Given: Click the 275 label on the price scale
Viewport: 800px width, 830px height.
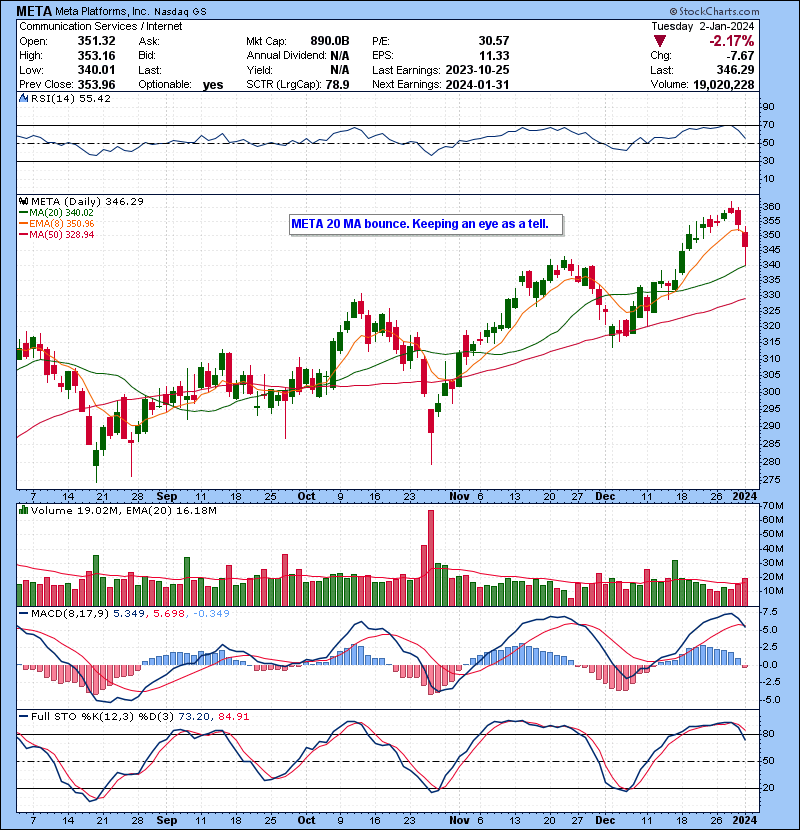Looking at the screenshot, I should (770, 480).
